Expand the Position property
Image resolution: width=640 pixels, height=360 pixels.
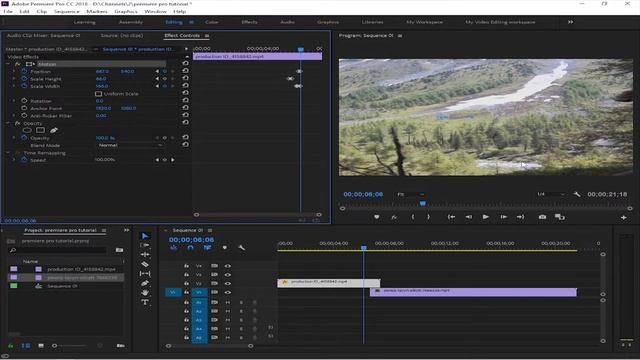point(13,71)
